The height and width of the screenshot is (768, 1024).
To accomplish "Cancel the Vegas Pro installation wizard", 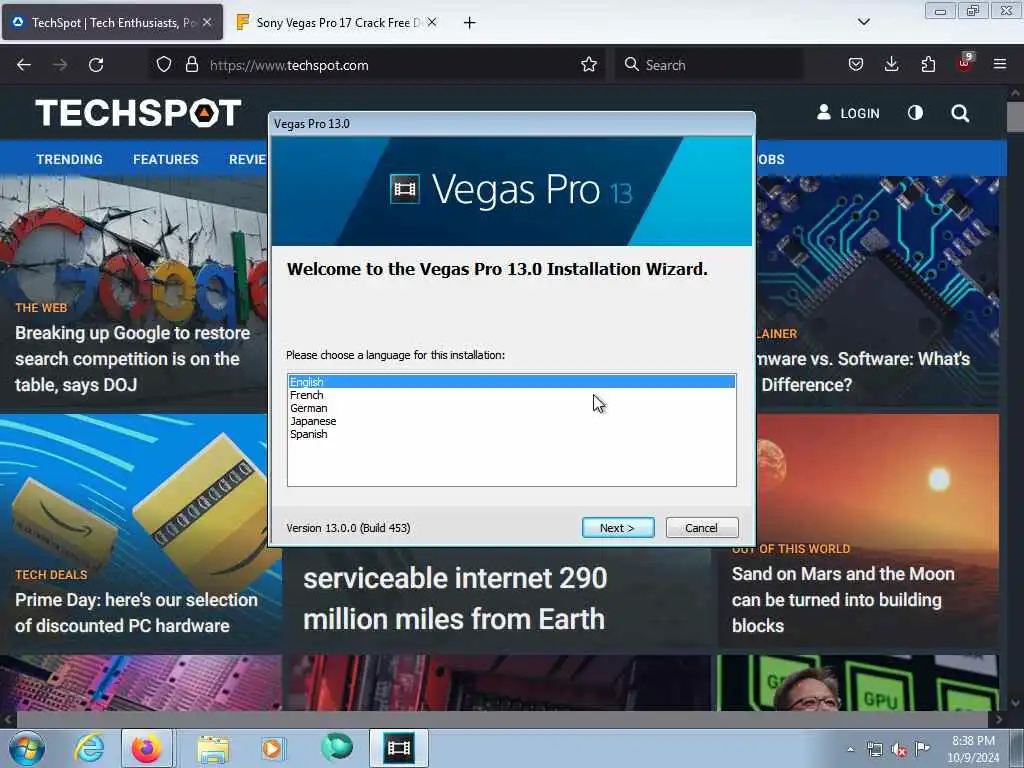I will [x=701, y=528].
